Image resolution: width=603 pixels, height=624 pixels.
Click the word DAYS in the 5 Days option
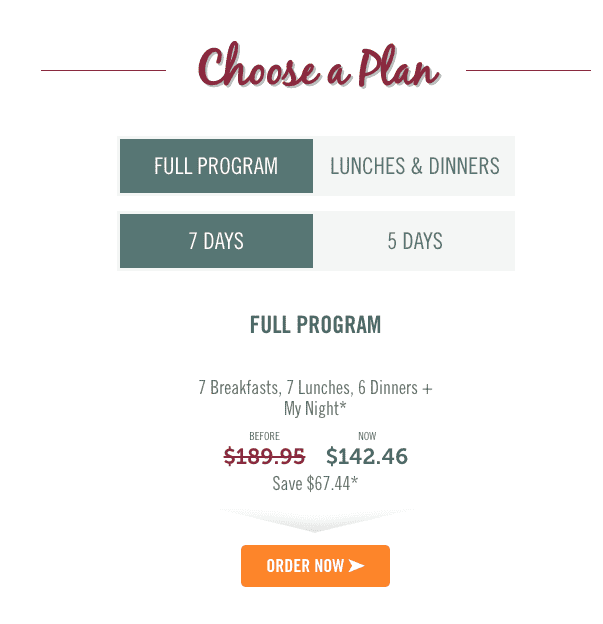click(x=422, y=241)
